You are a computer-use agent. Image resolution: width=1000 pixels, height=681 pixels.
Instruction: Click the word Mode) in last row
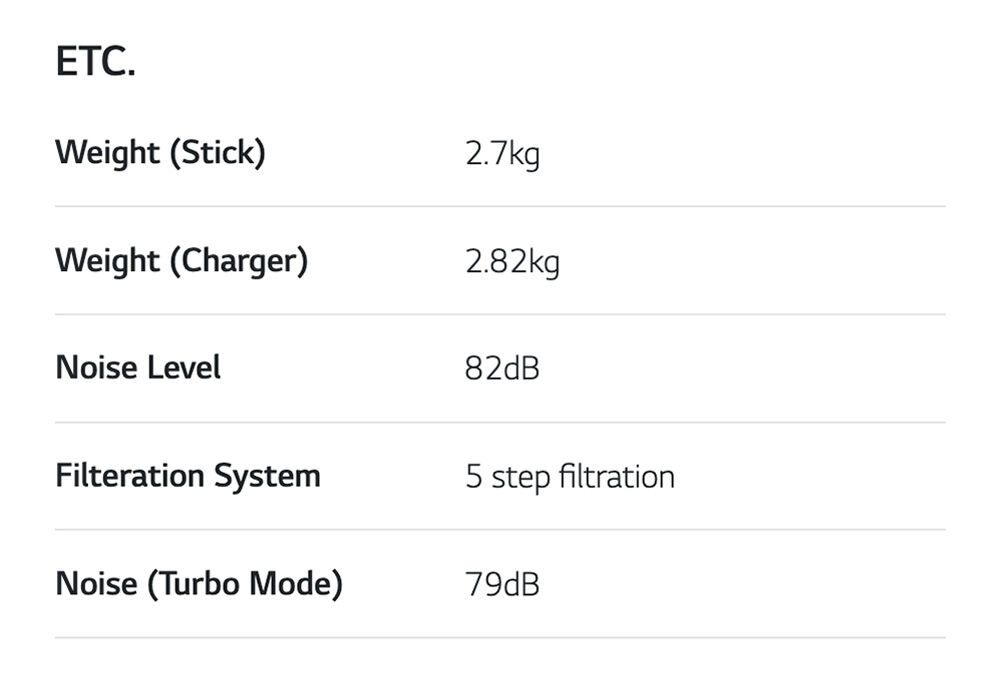(296, 584)
